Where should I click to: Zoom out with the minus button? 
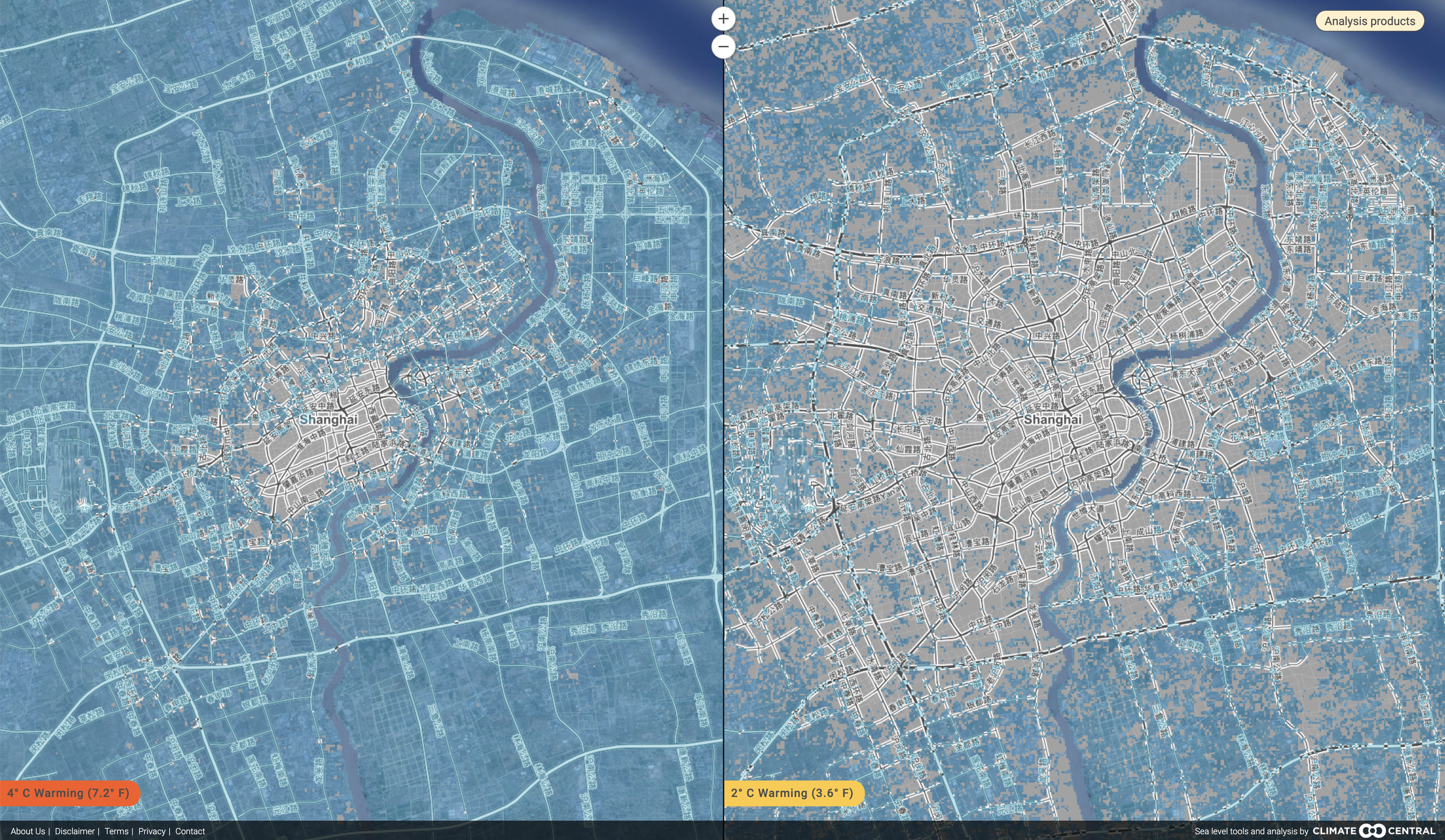(723, 47)
